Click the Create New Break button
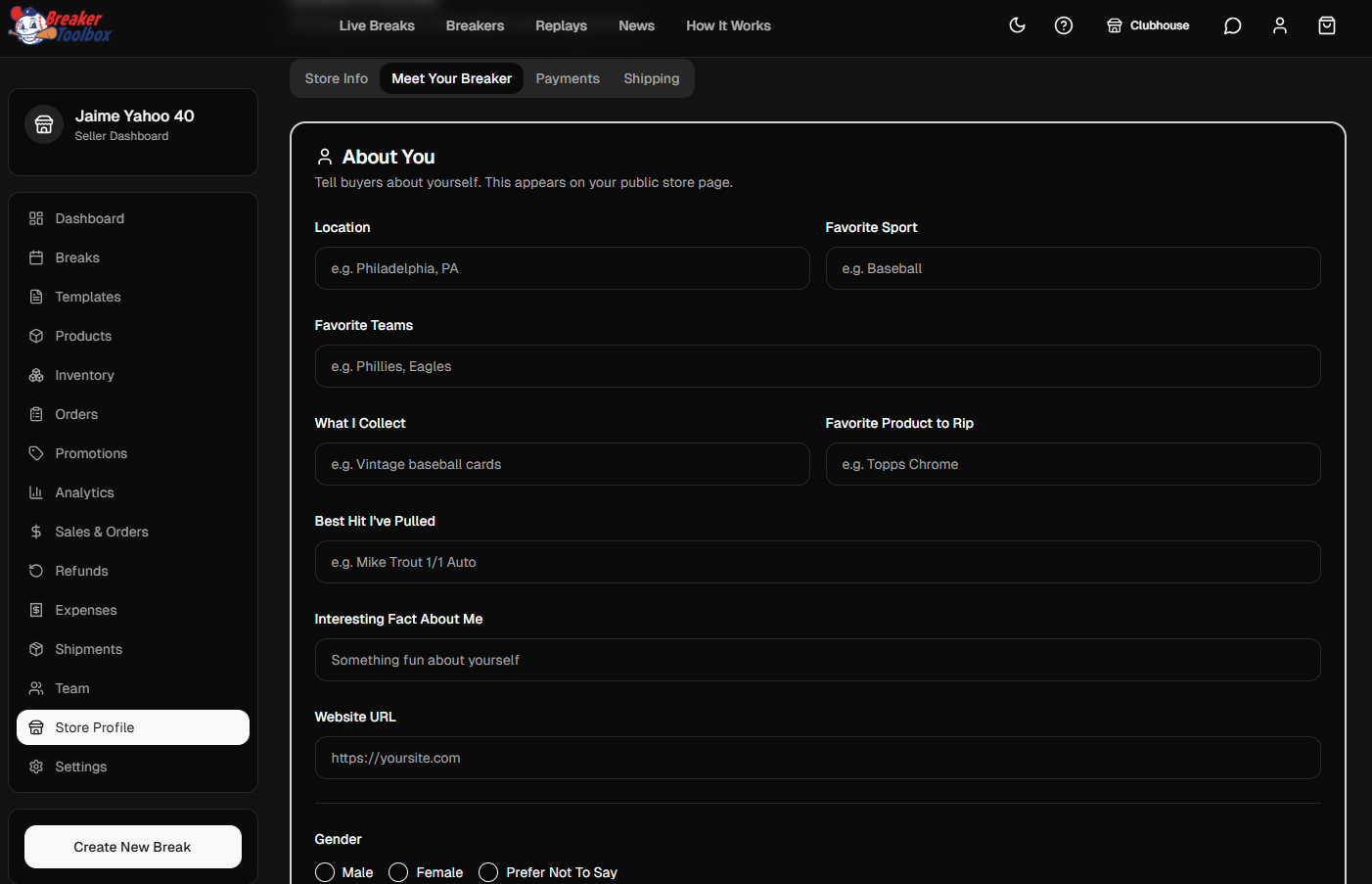Image resolution: width=1372 pixels, height=884 pixels. pyautogui.click(x=133, y=847)
